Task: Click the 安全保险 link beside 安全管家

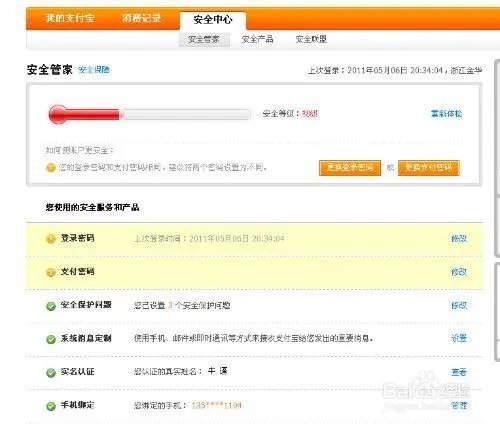Action: coord(94,70)
